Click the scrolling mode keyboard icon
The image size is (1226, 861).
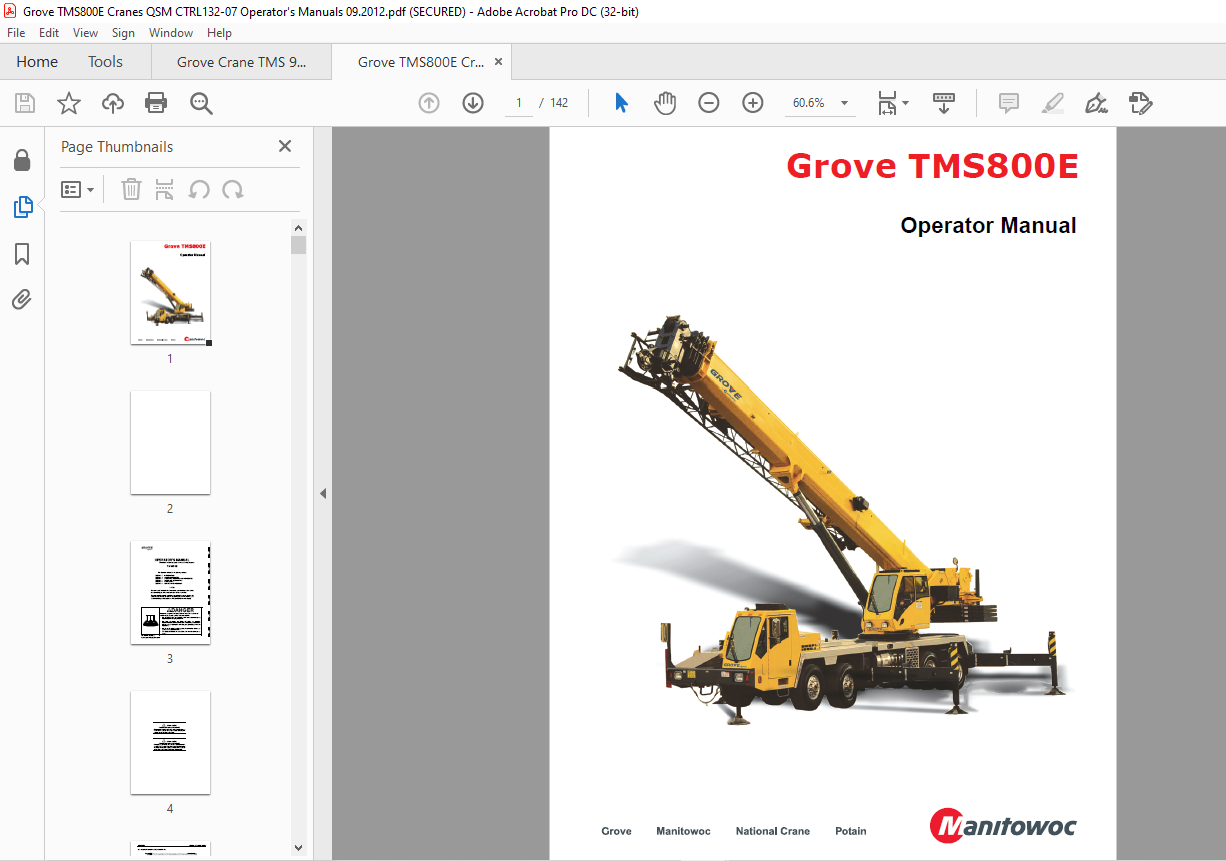[944, 103]
